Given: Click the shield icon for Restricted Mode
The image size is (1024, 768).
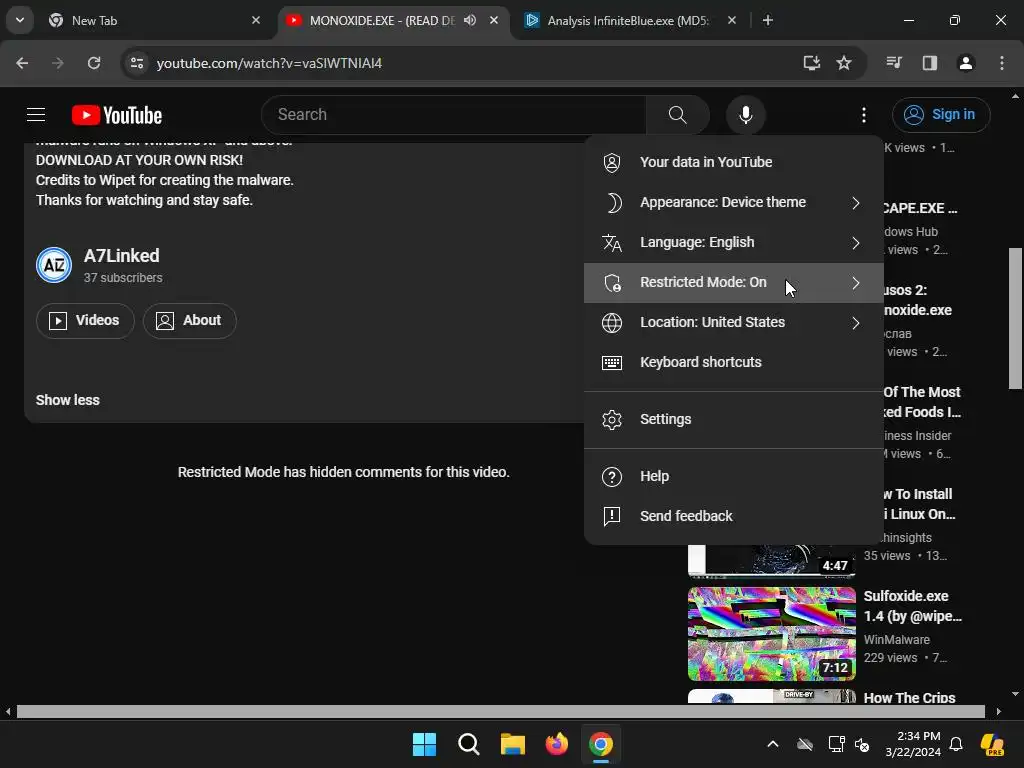Looking at the screenshot, I should click(612, 283).
